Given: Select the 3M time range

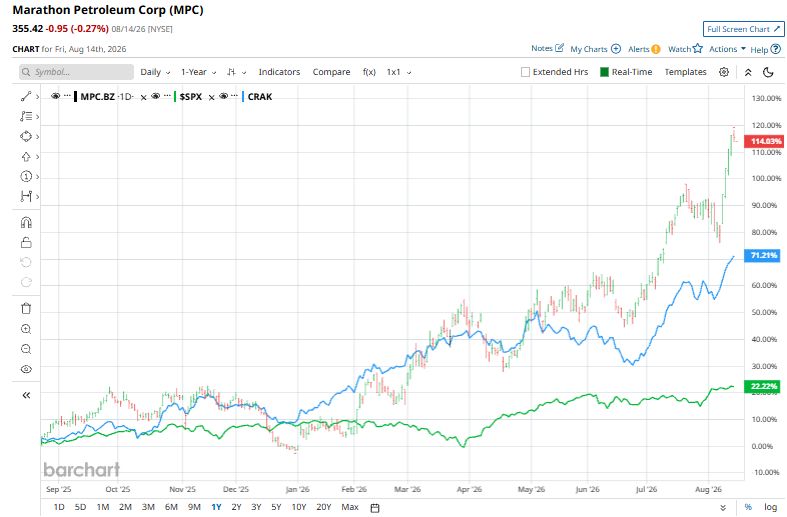Looking at the screenshot, I should click(x=148, y=507).
